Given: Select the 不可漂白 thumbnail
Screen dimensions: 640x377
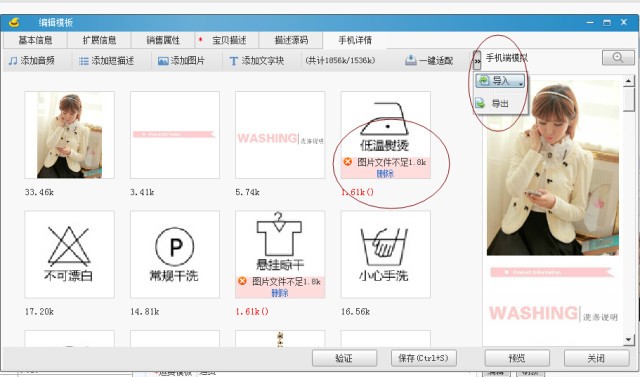Looking at the screenshot, I should (x=69, y=254).
